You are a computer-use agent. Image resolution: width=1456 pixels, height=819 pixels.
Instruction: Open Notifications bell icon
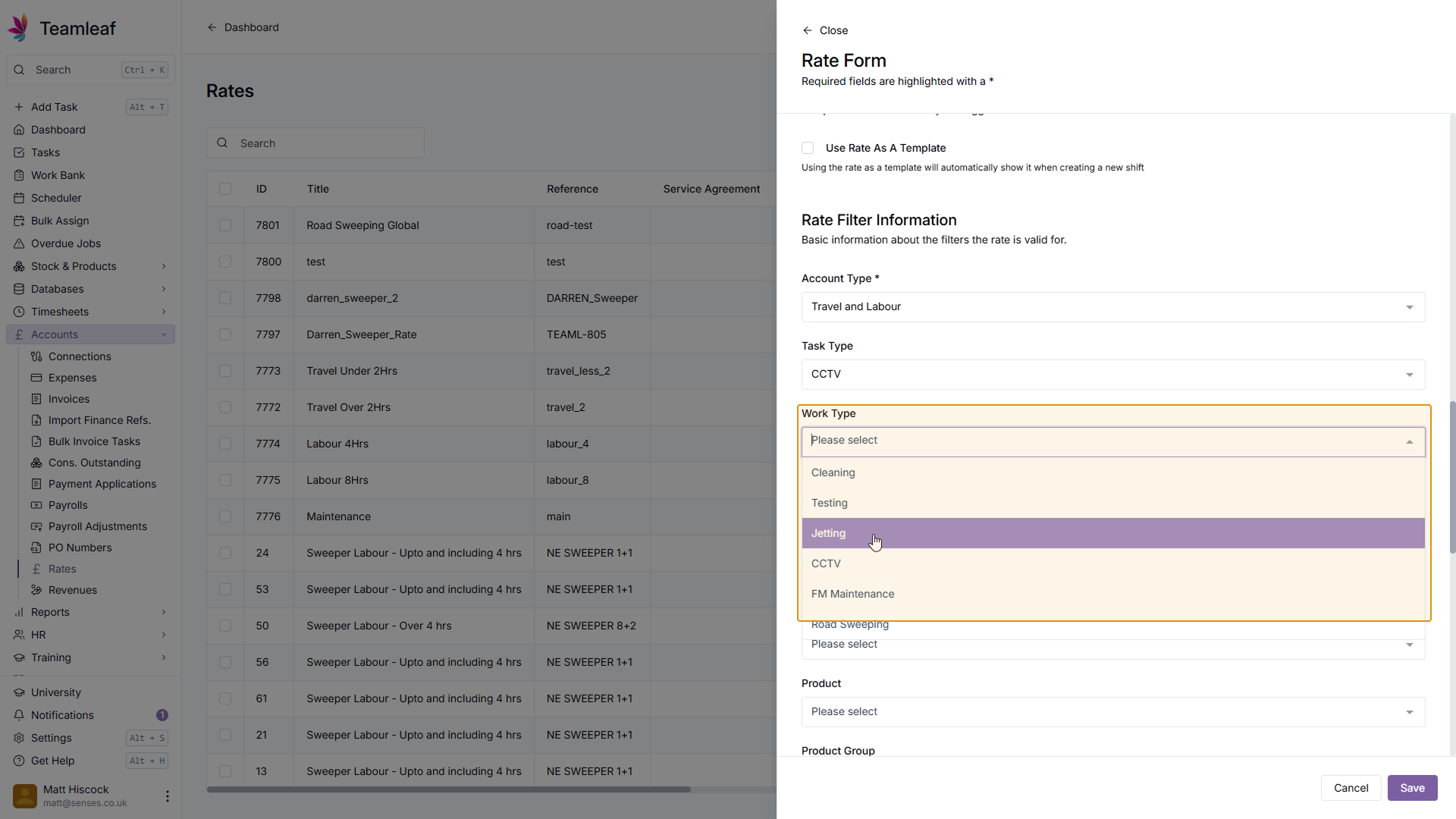coord(19,715)
